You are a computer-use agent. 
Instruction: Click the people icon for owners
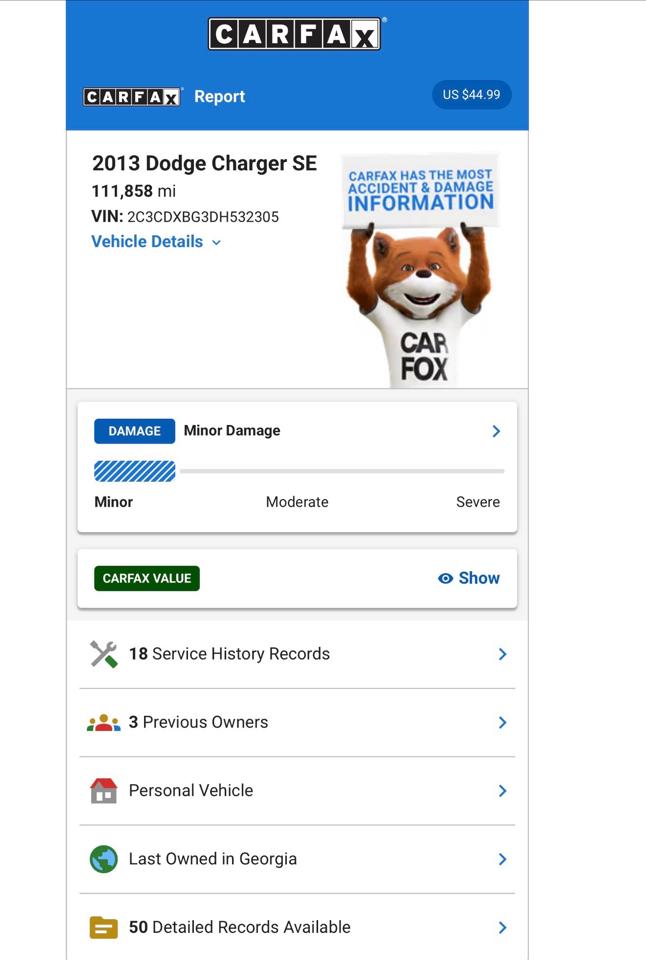103,723
